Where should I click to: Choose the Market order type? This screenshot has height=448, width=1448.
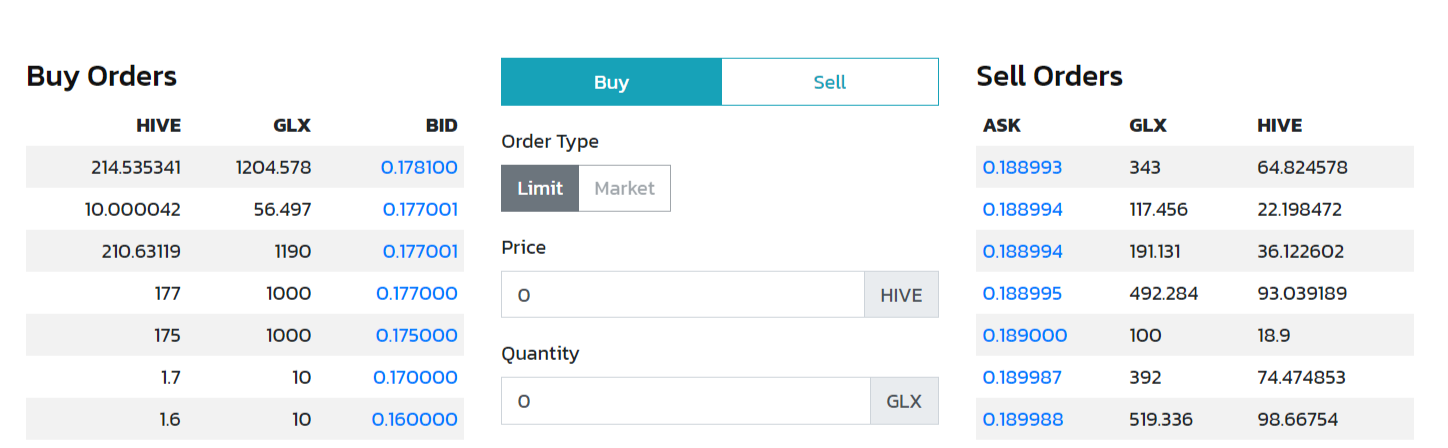tap(624, 188)
